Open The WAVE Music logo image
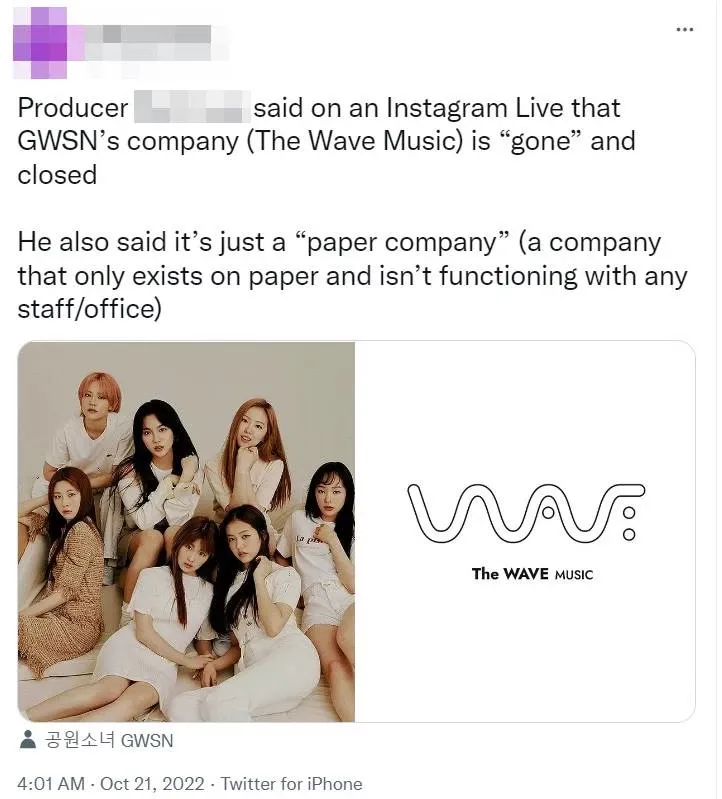Image resolution: width=722 pixels, height=799 pixels. pos(525,531)
